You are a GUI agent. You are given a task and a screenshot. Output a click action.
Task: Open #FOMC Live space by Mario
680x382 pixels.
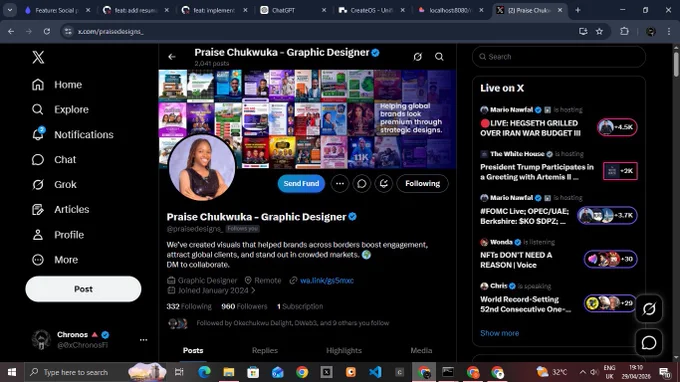click(x=524, y=216)
